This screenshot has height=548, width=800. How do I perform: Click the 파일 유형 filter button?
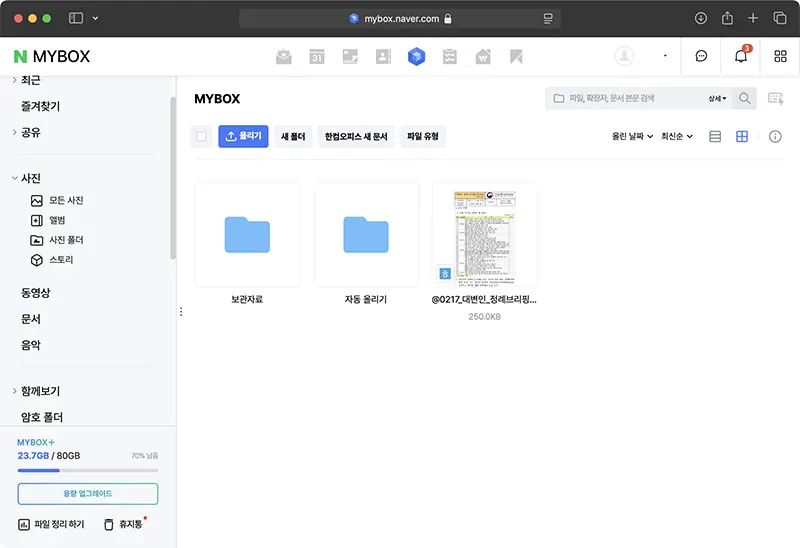tap(423, 136)
